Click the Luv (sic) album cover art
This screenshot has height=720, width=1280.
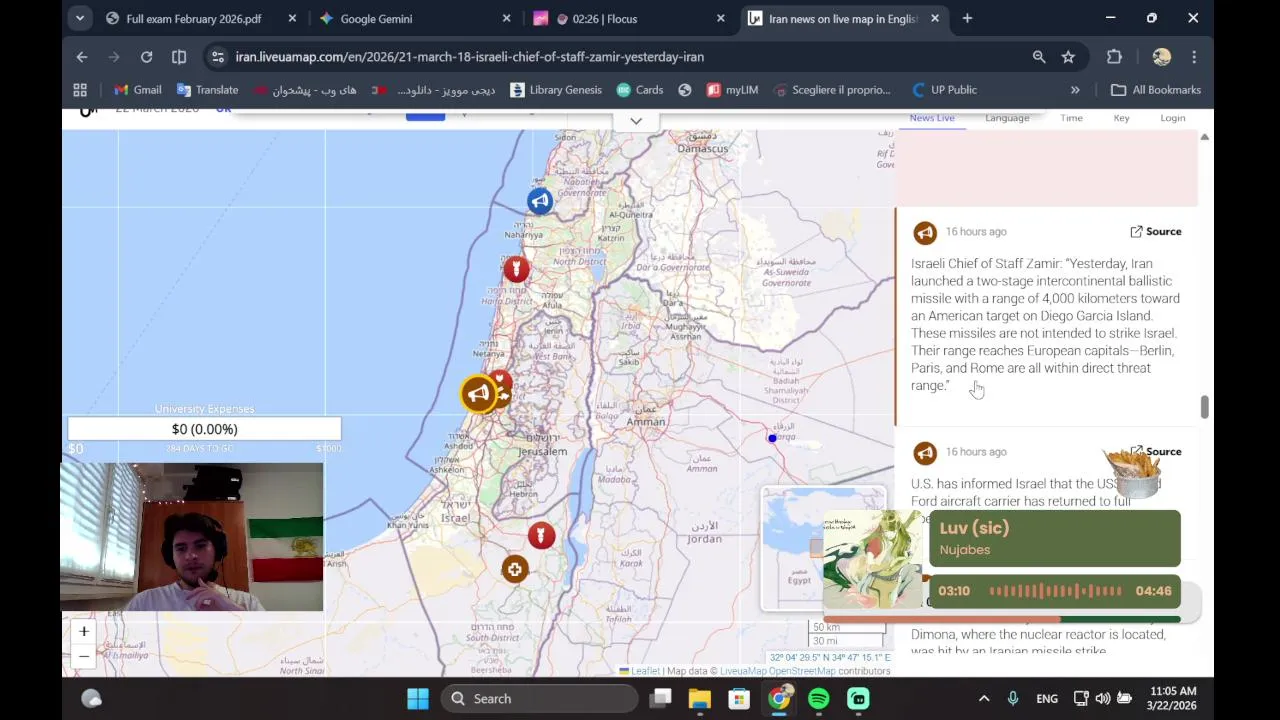click(x=875, y=559)
